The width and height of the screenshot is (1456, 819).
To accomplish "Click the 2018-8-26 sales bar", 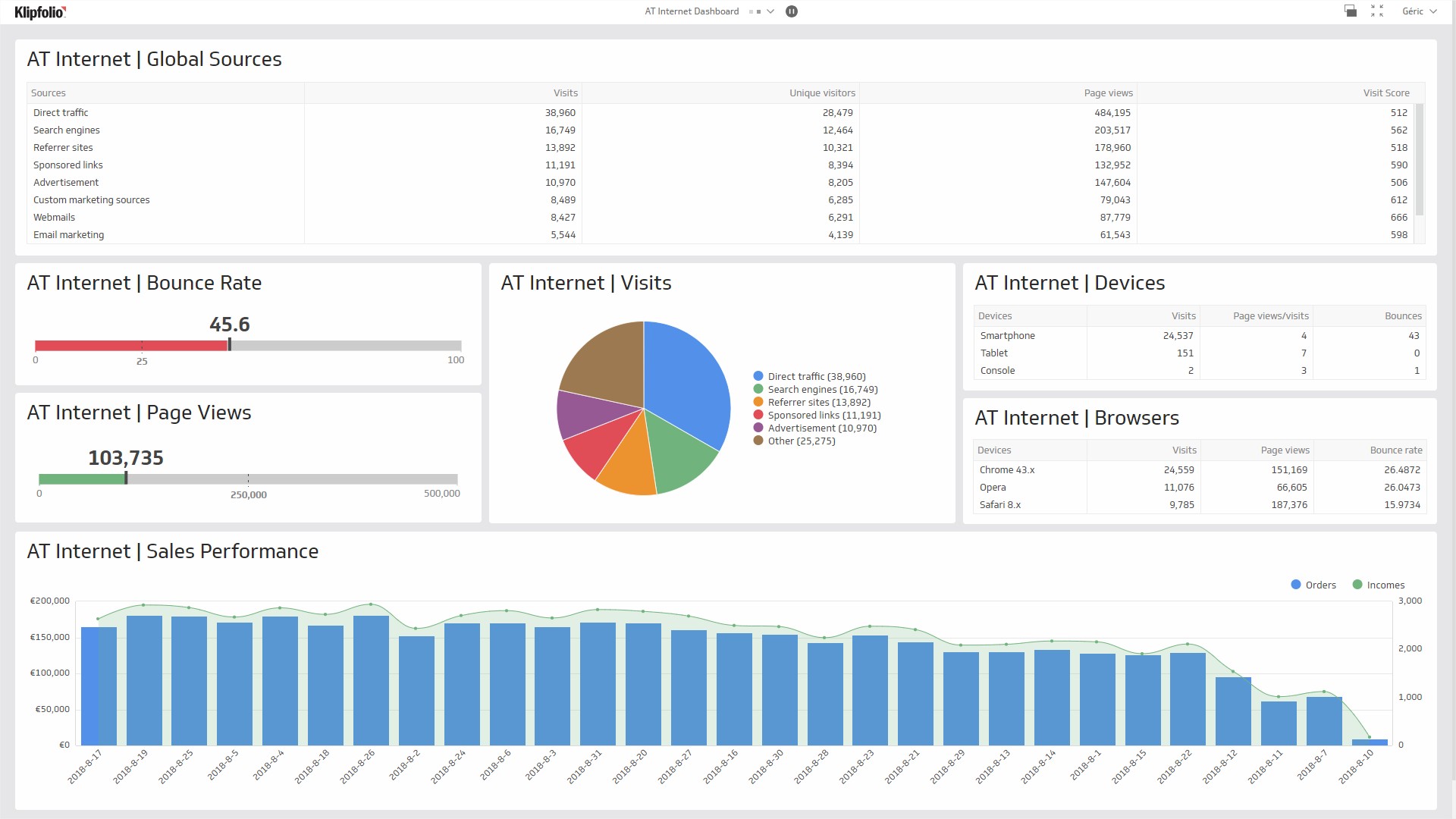I will [371, 680].
